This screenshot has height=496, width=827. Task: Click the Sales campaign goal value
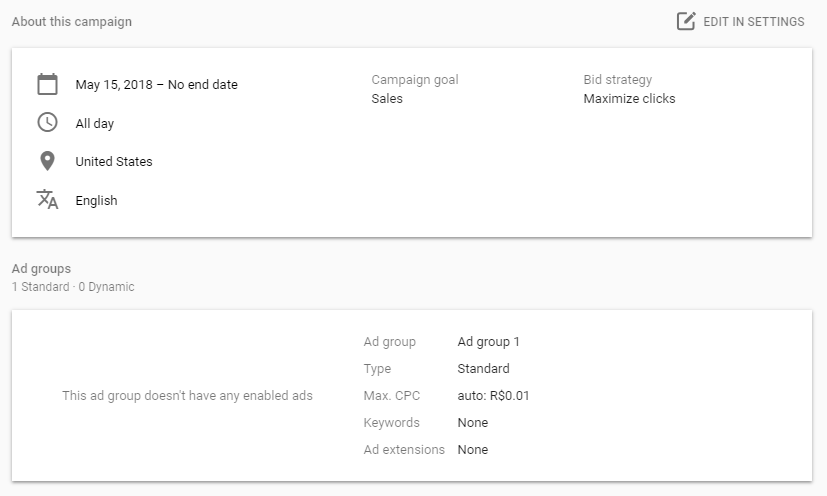(387, 99)
